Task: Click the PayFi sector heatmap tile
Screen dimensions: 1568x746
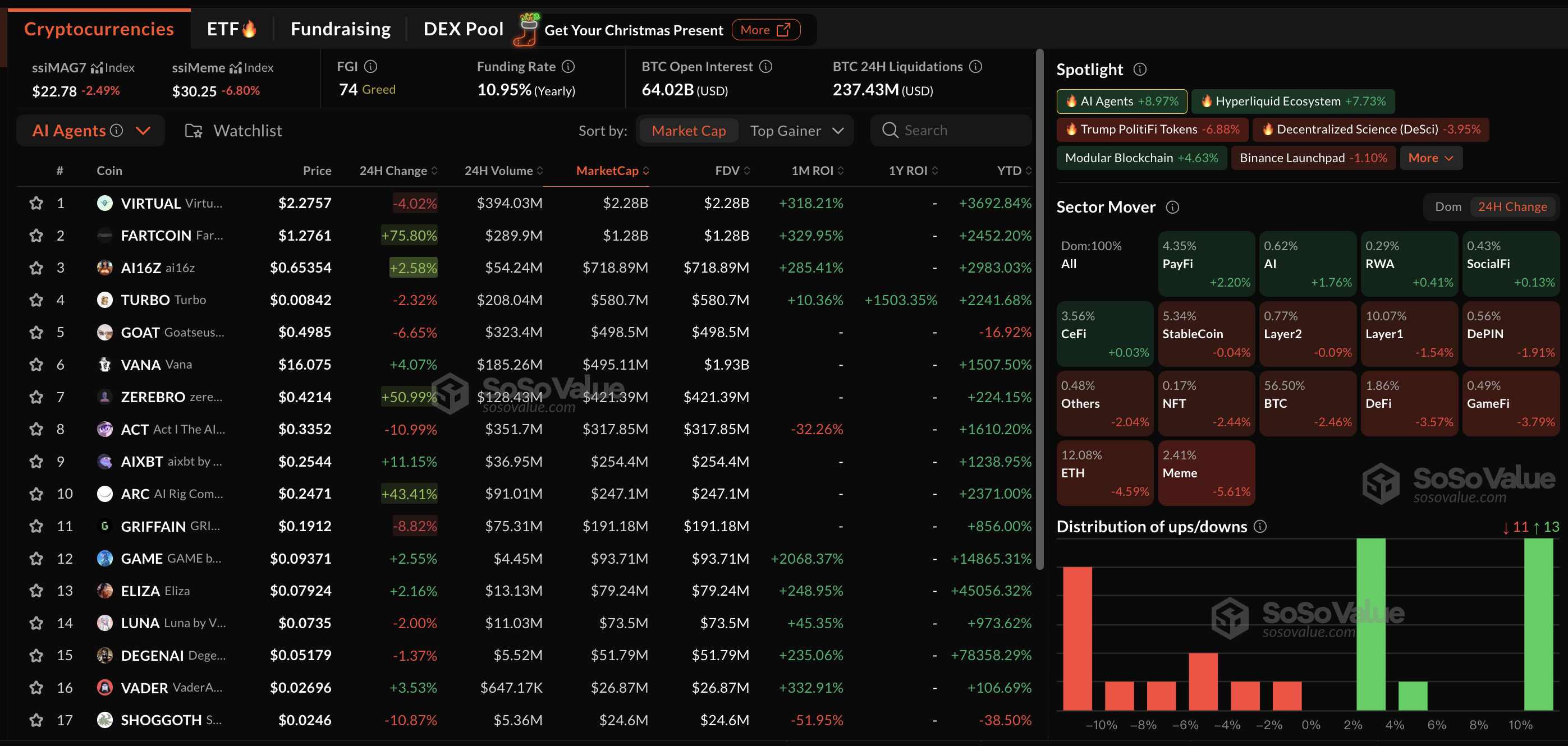Action: click(1206, 264)
